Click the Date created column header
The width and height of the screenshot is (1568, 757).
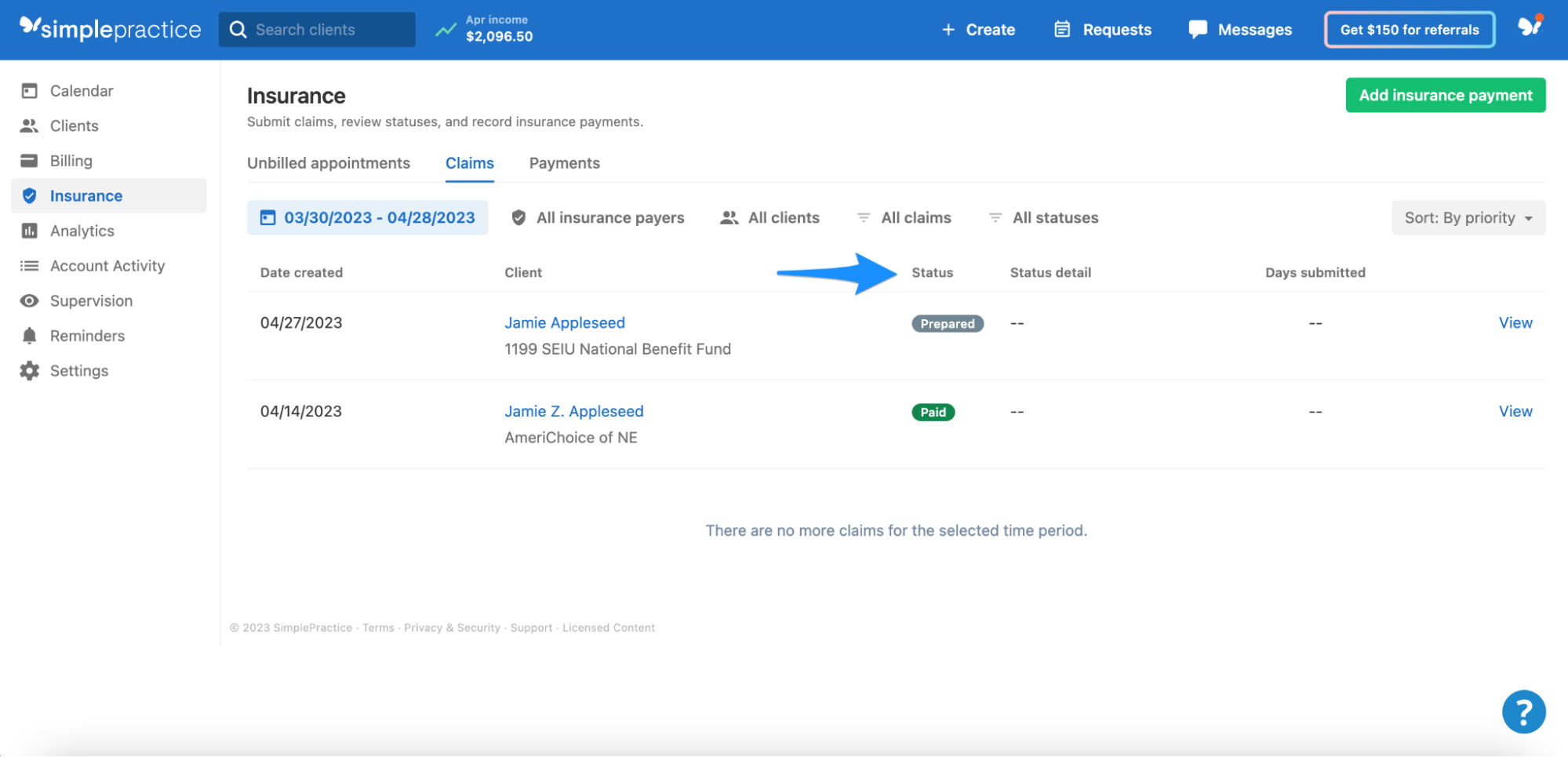(x=301, y=273)
